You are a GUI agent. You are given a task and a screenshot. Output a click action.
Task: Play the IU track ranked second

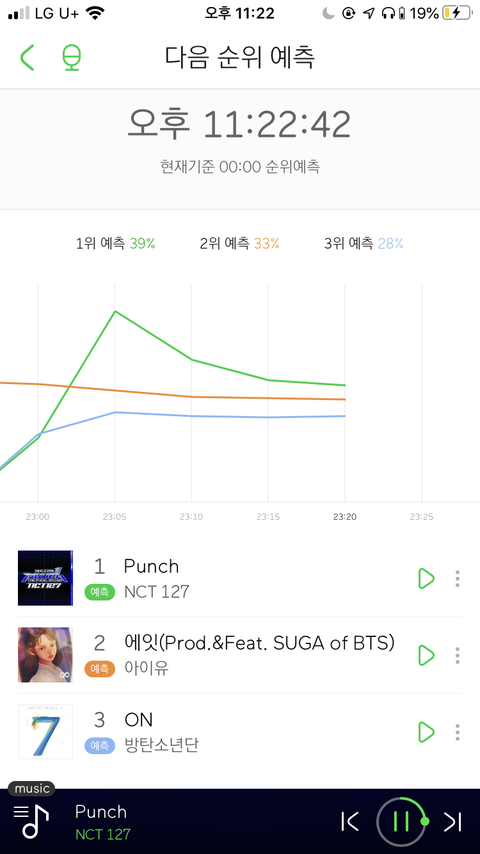point(426,655)
